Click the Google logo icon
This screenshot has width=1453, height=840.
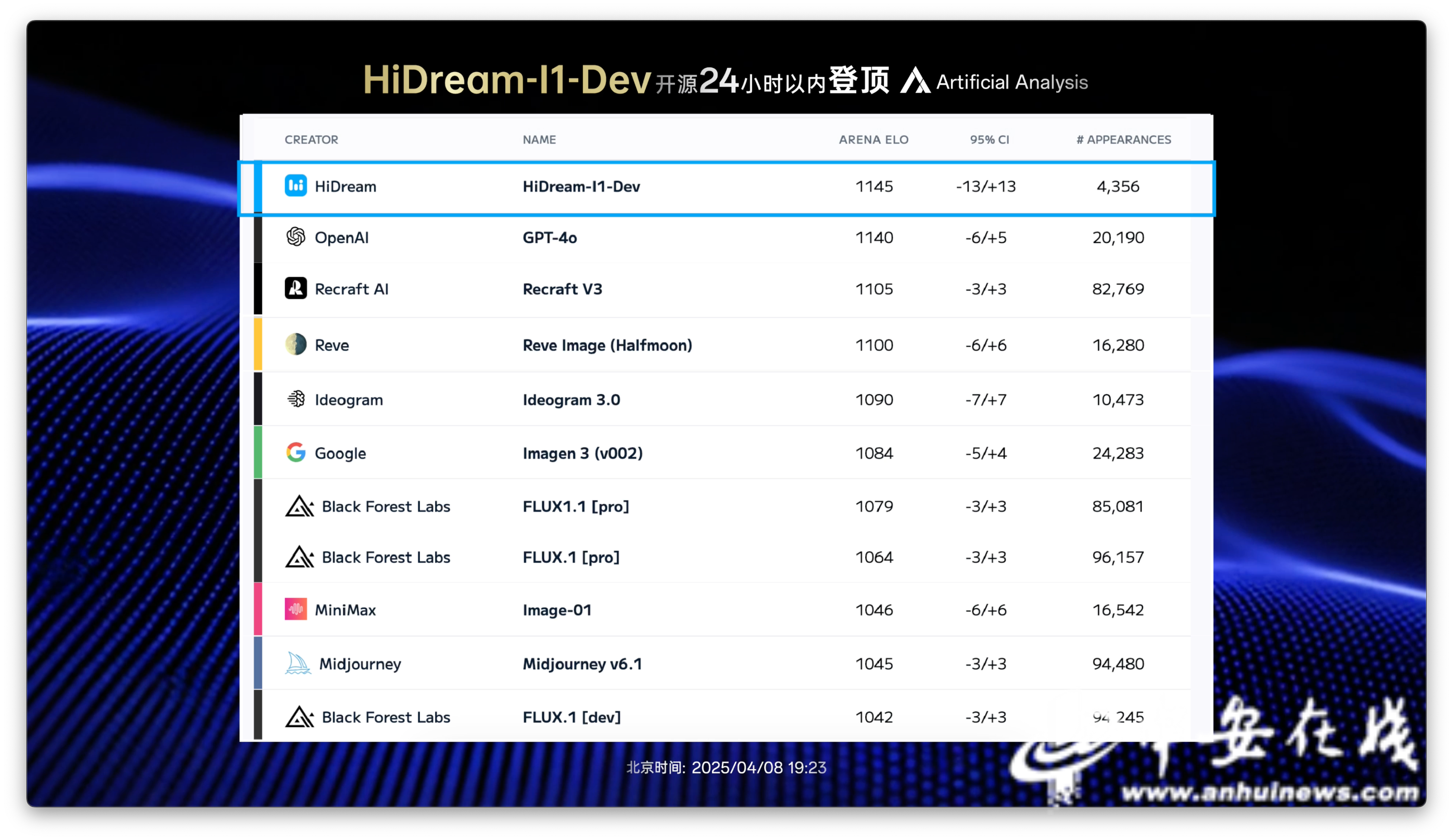[296, 453]
